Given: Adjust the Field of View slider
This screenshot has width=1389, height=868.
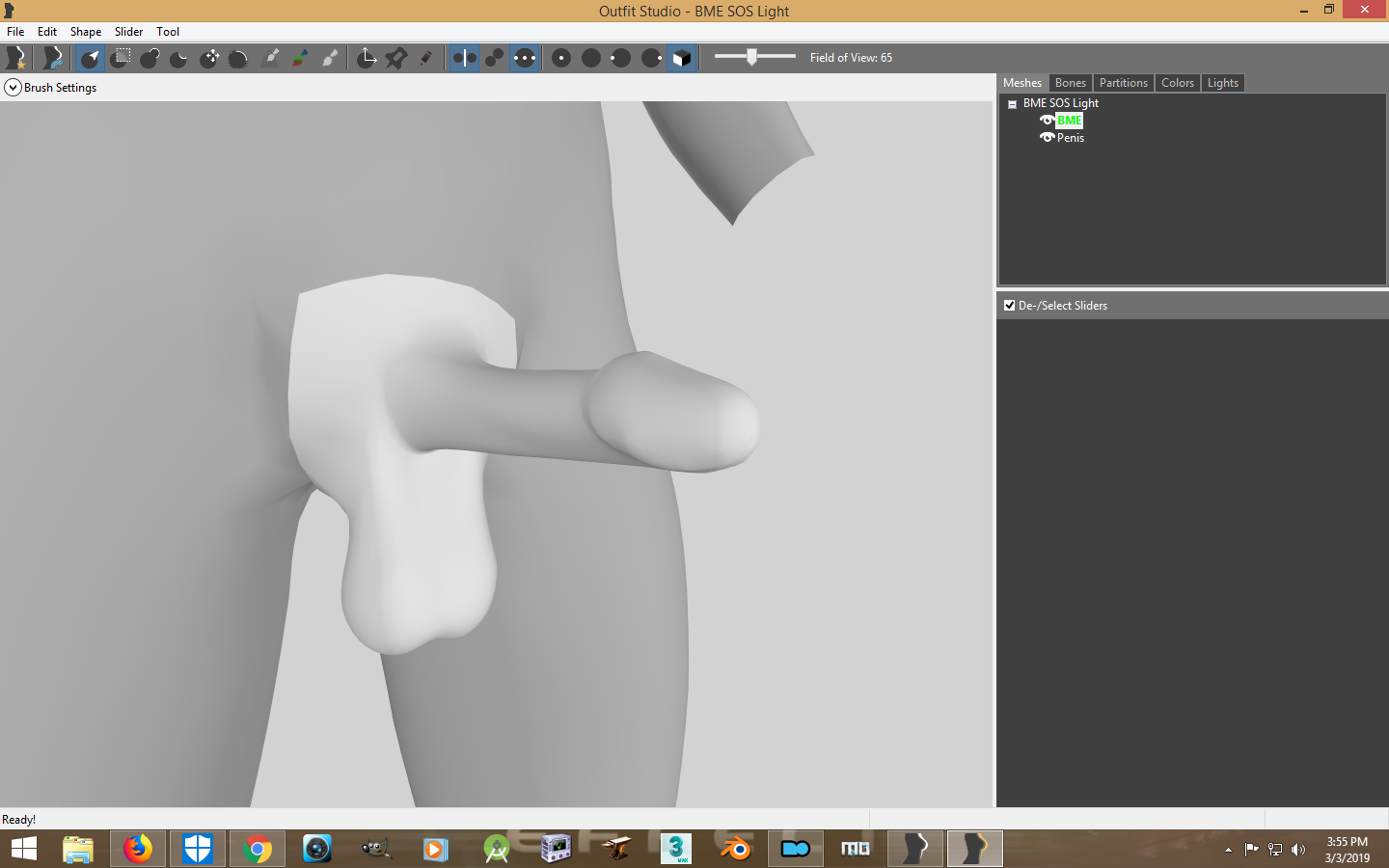Looking at the screenshot, I should [751, 57].
